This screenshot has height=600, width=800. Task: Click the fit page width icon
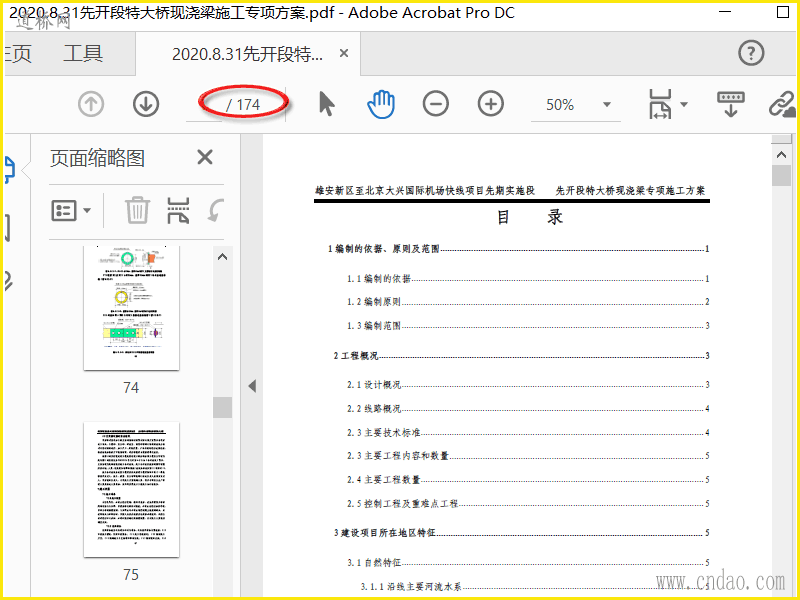[x=660, y=104]
